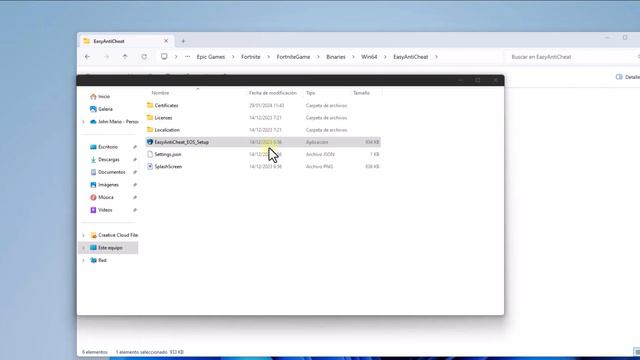Select John Mario OneDrive entry

(x=114, y=122)
